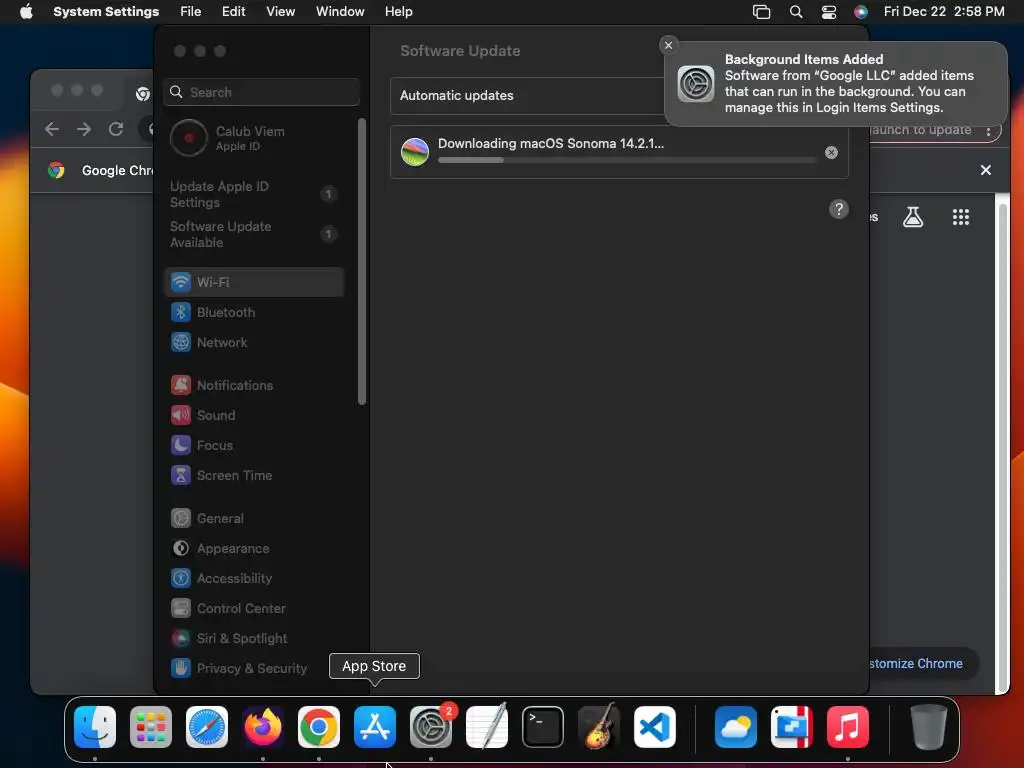Go back in Chrome window

52,129
